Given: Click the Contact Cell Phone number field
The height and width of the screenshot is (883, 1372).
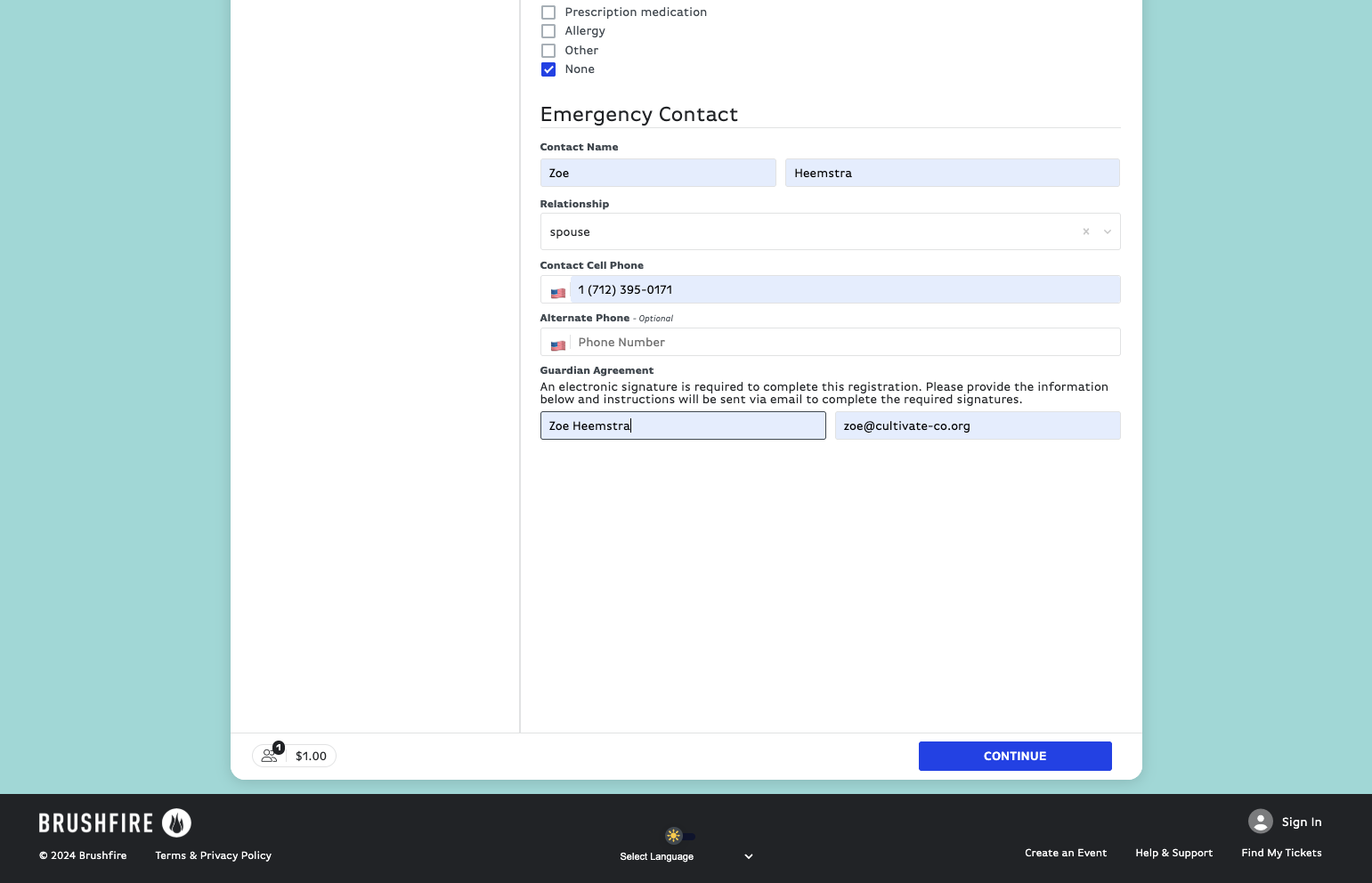Looking at the screenshot, I should (x=845, y=289).
